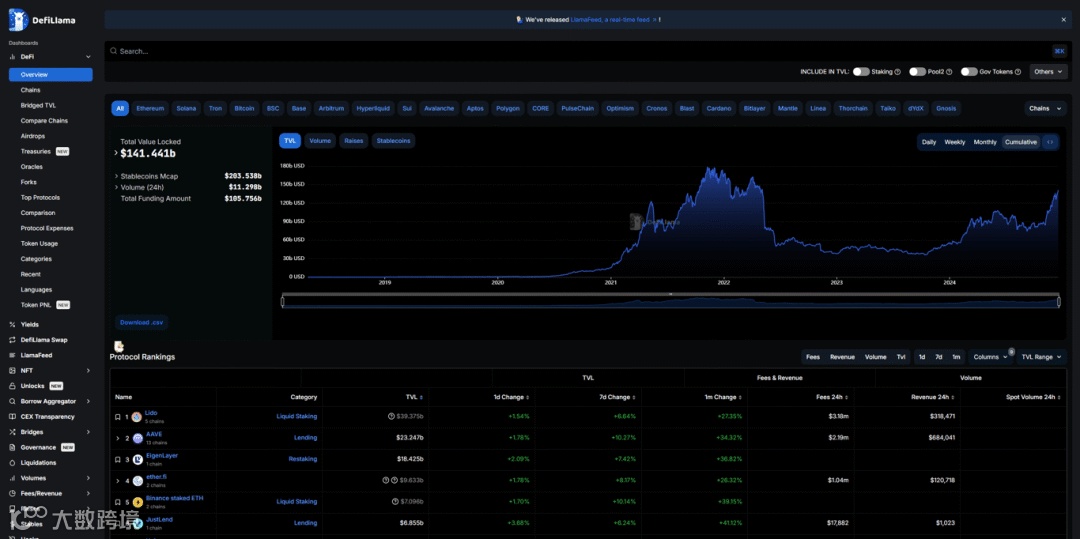Select the All chains tab
Viewport: 1080px width, 539px height.
(120, 108)
